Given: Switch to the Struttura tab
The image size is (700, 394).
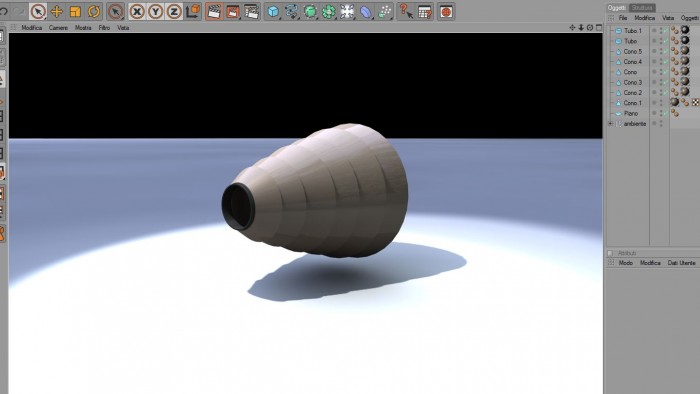Looking at the screenshot, I should pos(642,8).
